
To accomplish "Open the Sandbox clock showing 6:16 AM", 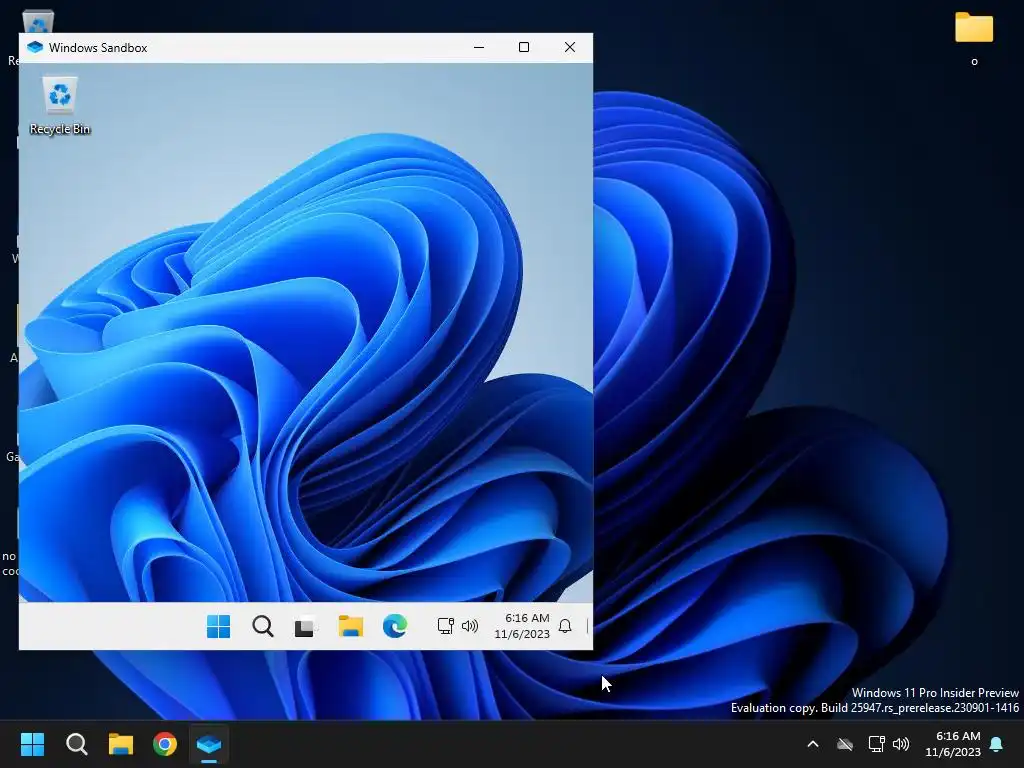I will (522, 626).
